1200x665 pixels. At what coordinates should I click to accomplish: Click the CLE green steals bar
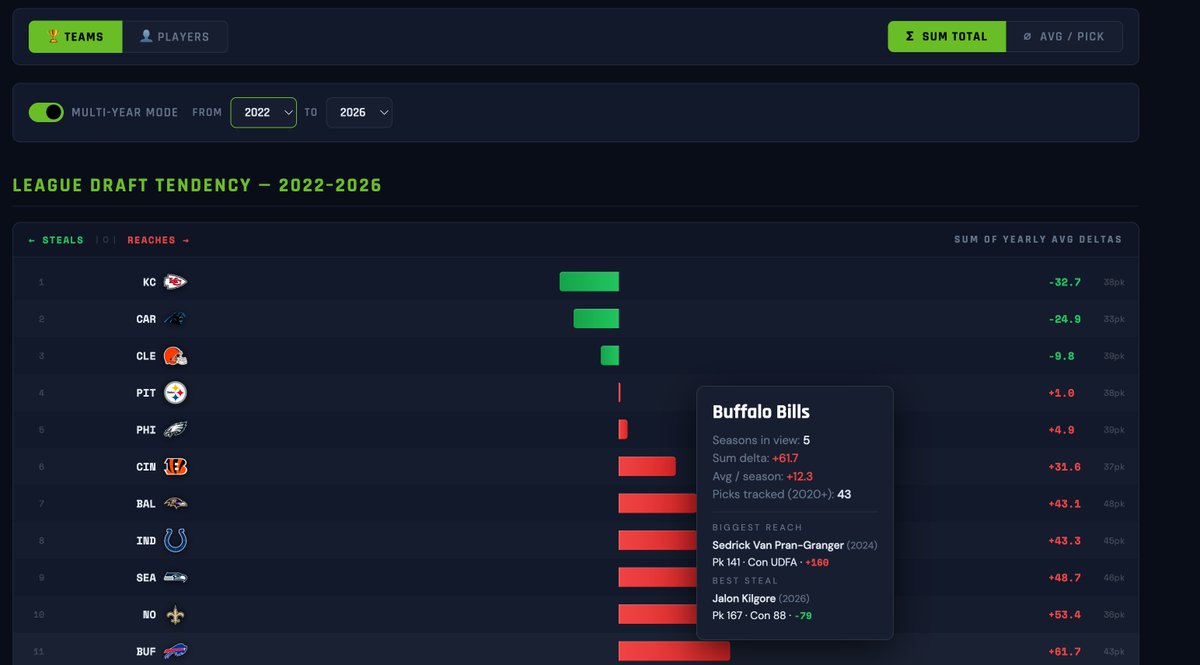pos(610,356)
